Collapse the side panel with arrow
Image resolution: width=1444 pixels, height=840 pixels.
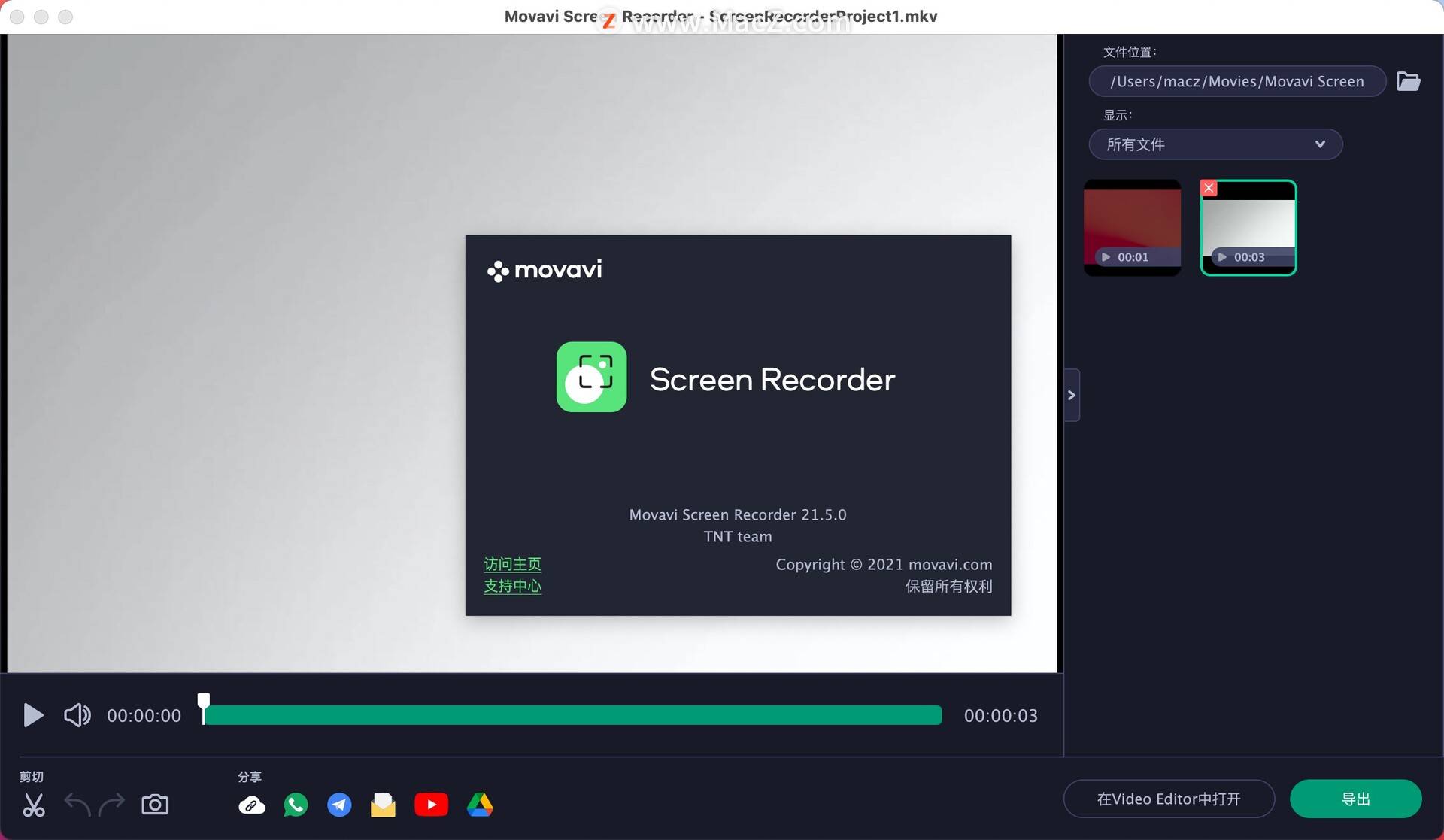[1072, 395]
